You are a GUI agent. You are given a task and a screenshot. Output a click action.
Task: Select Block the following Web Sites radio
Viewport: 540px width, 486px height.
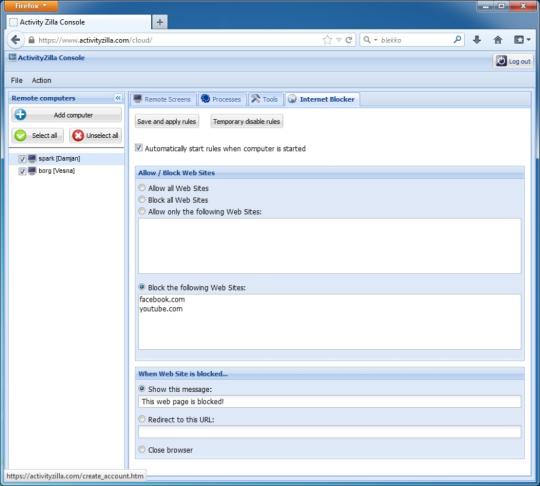pos(142,287)
